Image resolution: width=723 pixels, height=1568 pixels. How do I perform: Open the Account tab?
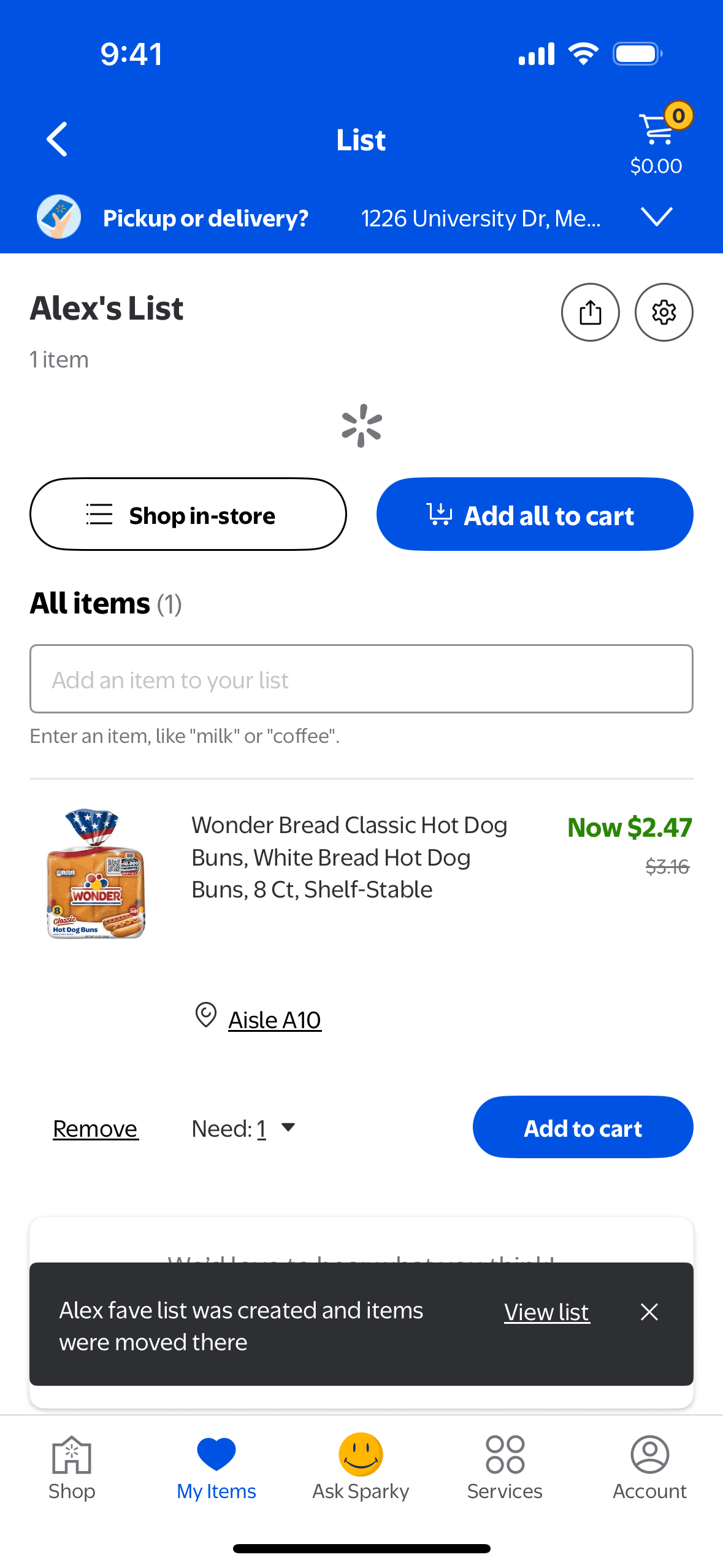(x=649, y=1466)
